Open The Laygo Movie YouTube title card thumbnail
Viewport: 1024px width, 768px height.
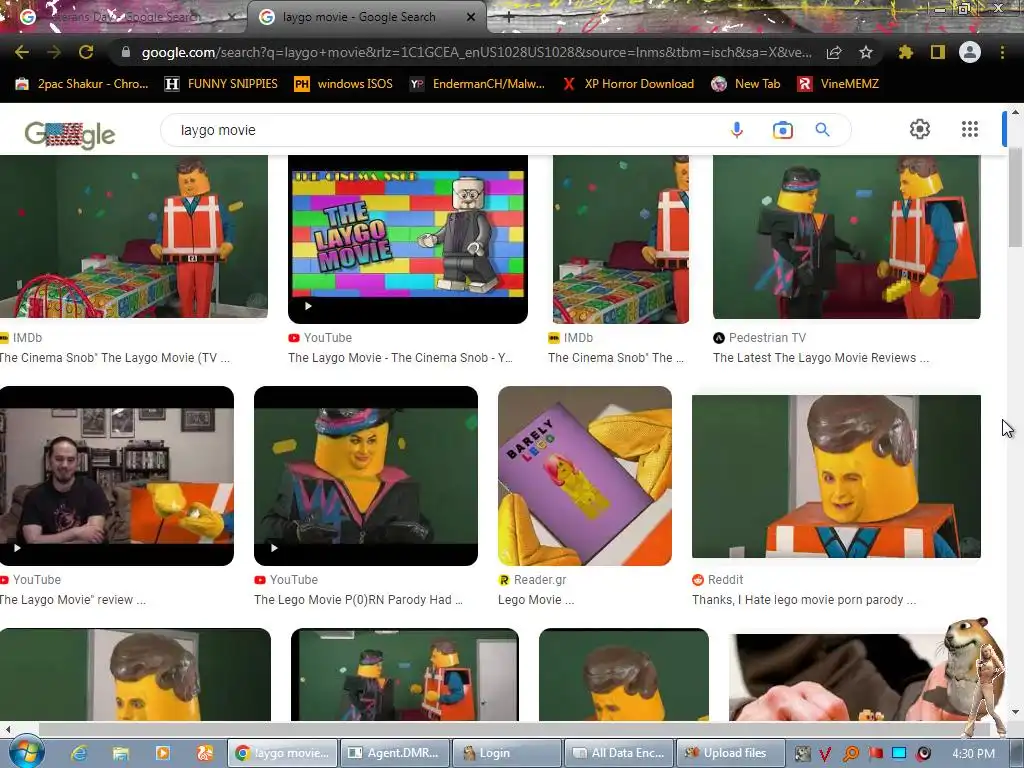(408, 239)
